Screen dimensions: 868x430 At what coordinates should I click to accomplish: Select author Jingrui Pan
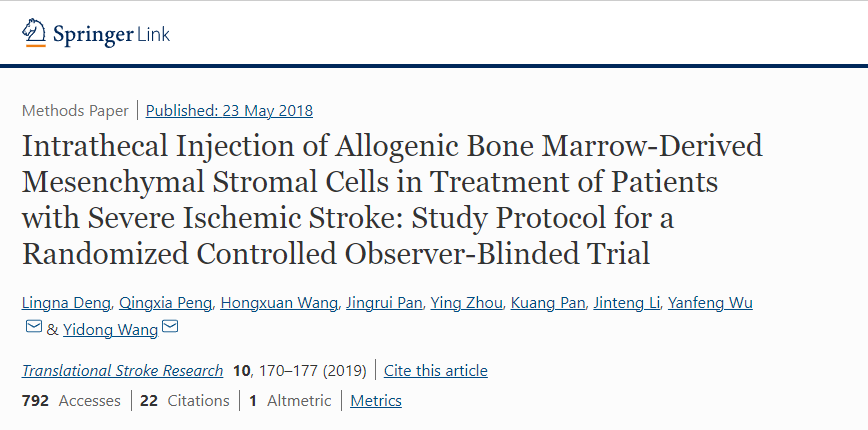tap(383, 303)
